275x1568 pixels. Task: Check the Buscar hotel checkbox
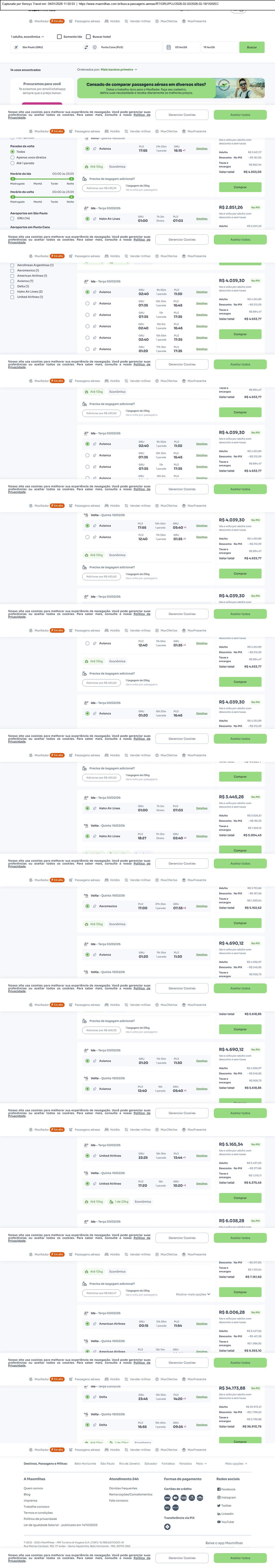(88, 36)
